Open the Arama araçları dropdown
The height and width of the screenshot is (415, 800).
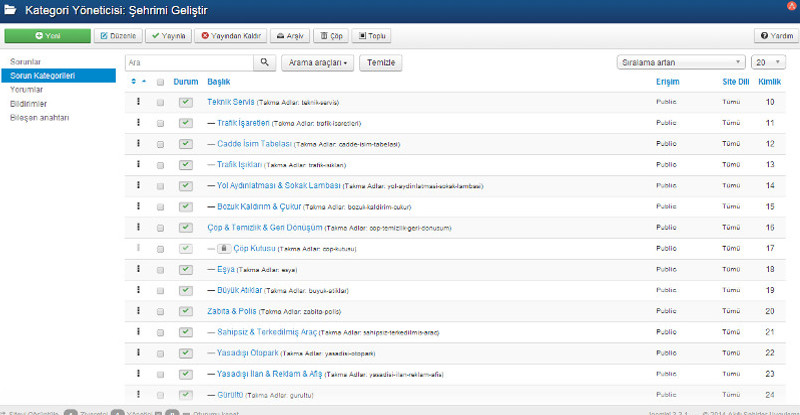(x=317, y=62)
